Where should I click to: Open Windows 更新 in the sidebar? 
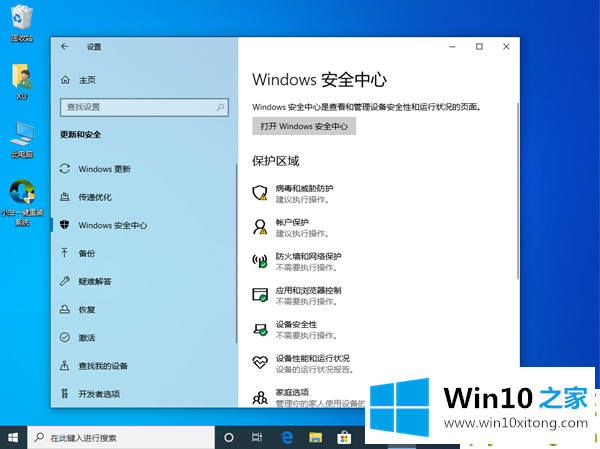104,169
